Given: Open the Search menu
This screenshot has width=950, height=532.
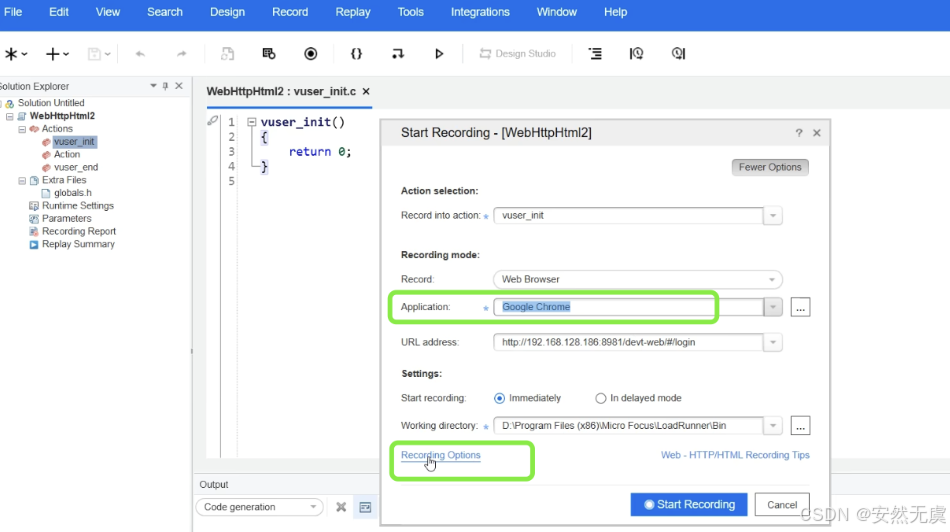Looking at the screenshot, I should [x=165, y=12].
